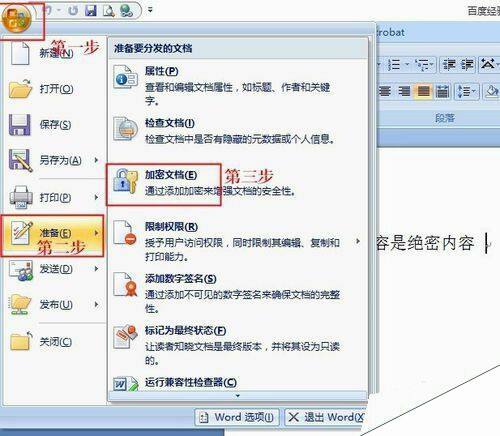Choose Inspect Document (检查文档) icon
This screenshot has width=500, height=436.
[x=125, y=129]
